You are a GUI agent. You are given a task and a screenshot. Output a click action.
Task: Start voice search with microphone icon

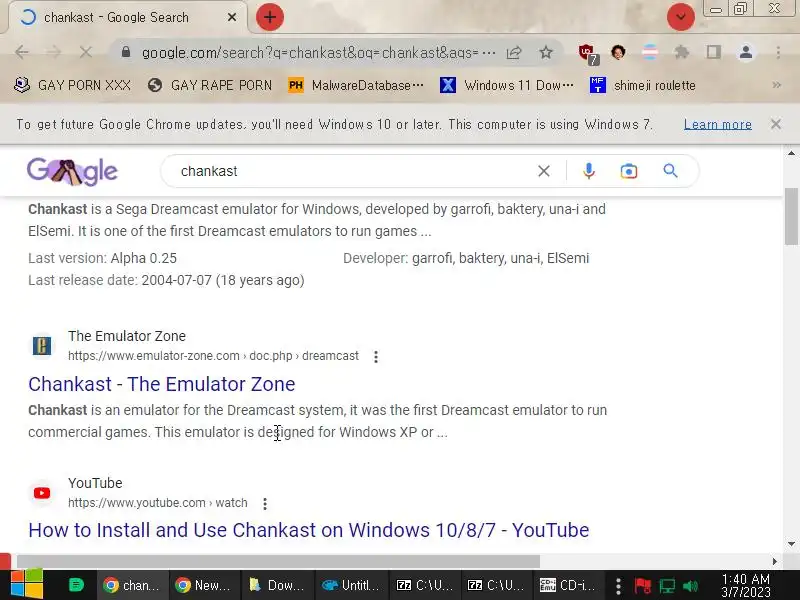pos(588,171)
